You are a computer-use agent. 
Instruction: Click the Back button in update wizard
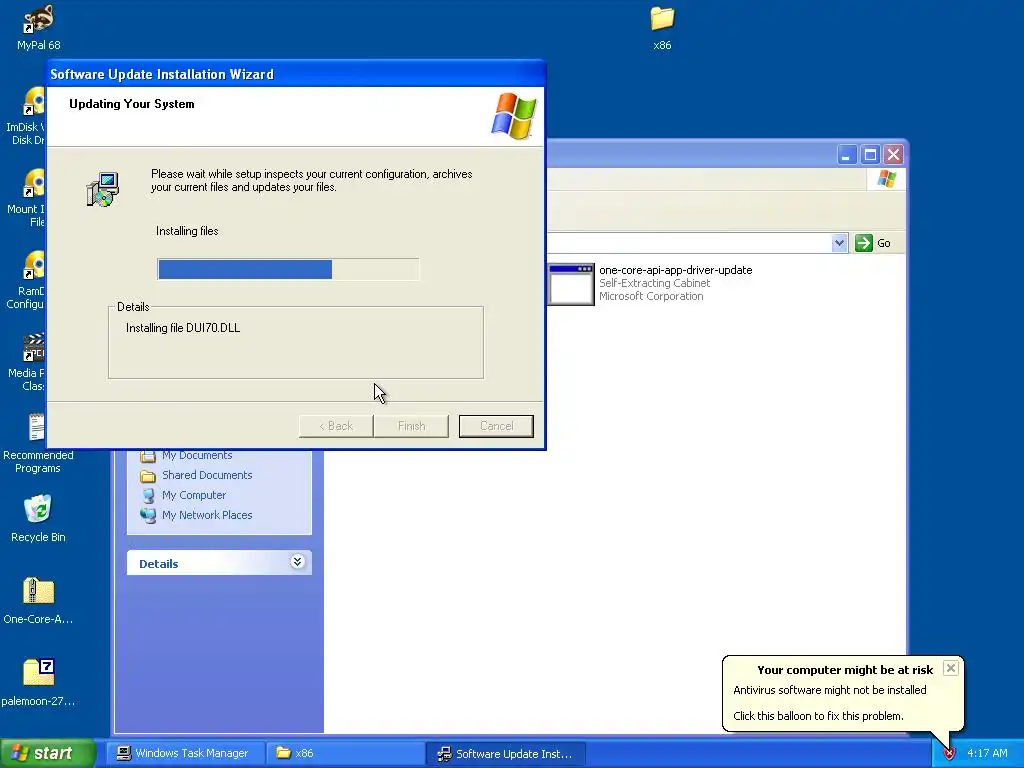pyautogui.click(x=336, y=426)
